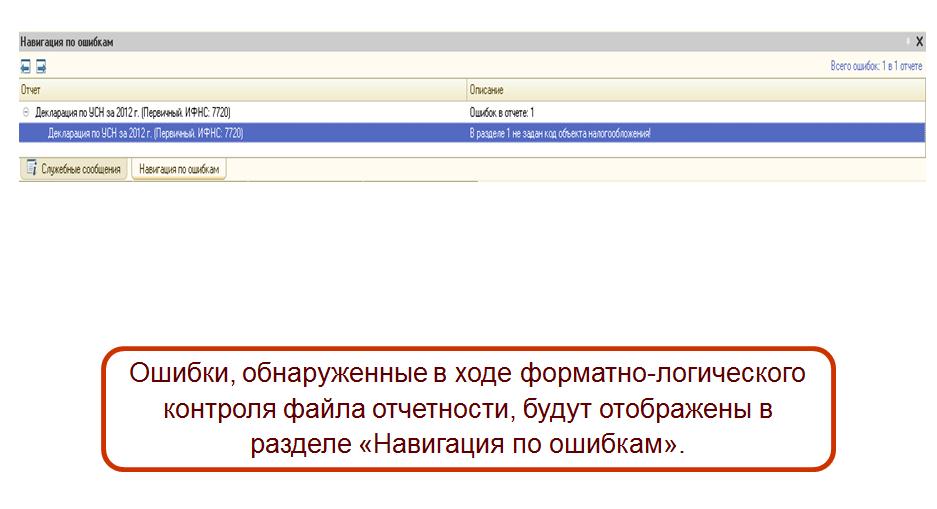Viewport: 937px width, 509px height.
Task: Go to the previous error arrow icon
Action: (26, 67)
